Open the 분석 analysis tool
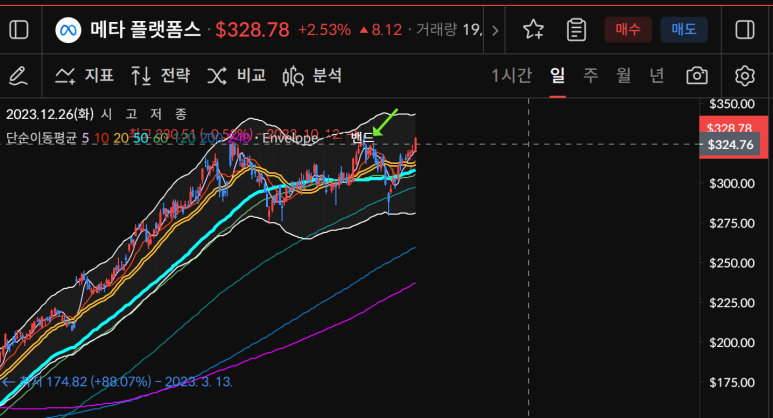Screen dimensions: 773x418 pos(312,75)
